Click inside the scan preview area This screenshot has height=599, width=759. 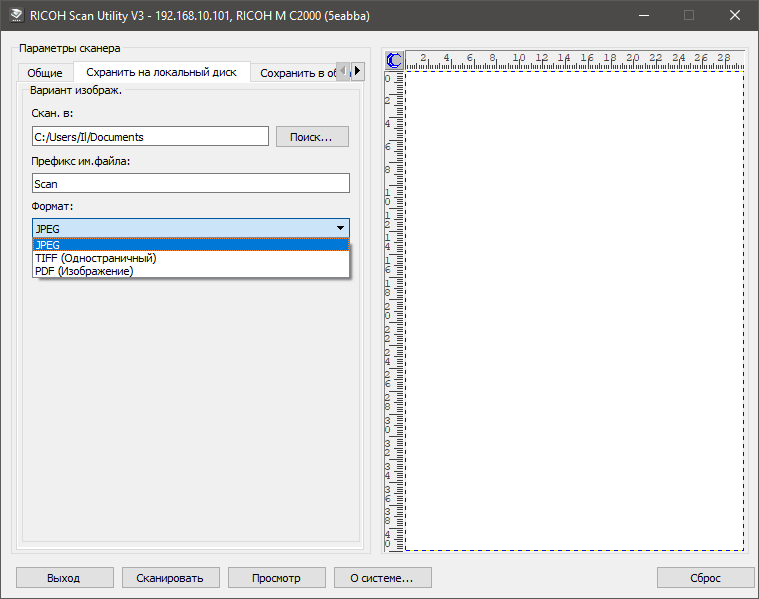574,310
